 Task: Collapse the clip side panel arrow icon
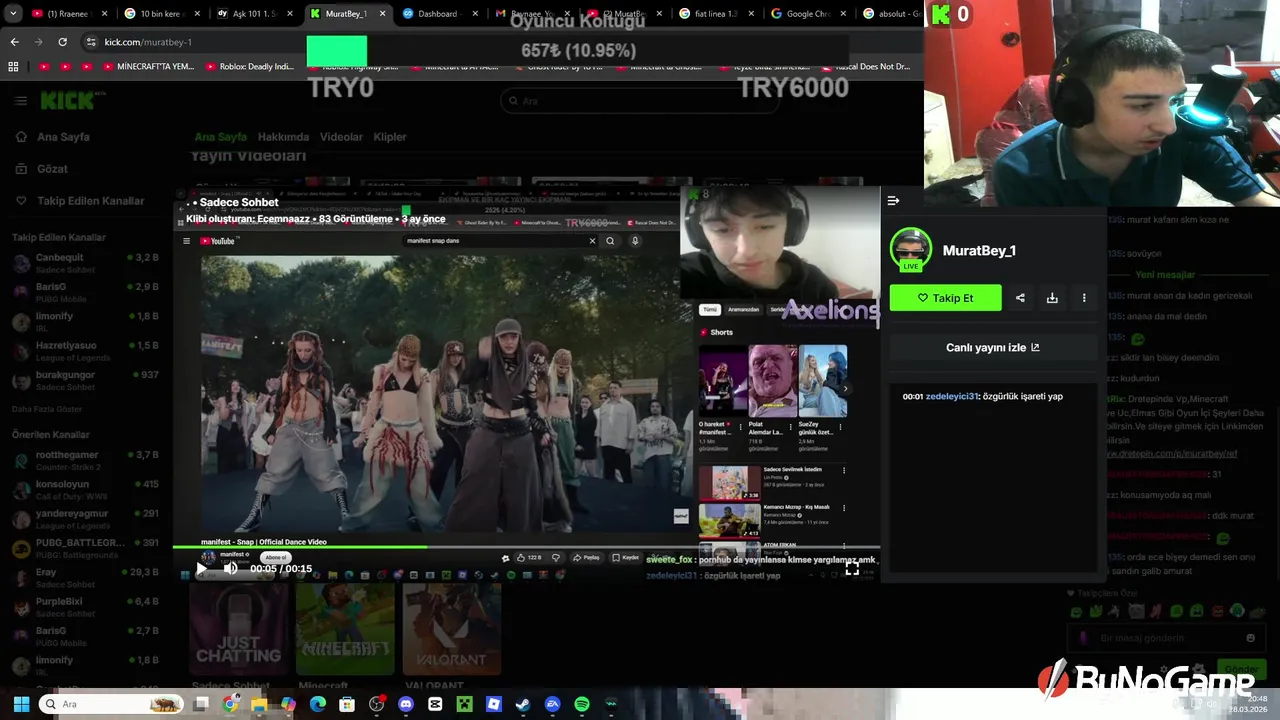point(893,201)
